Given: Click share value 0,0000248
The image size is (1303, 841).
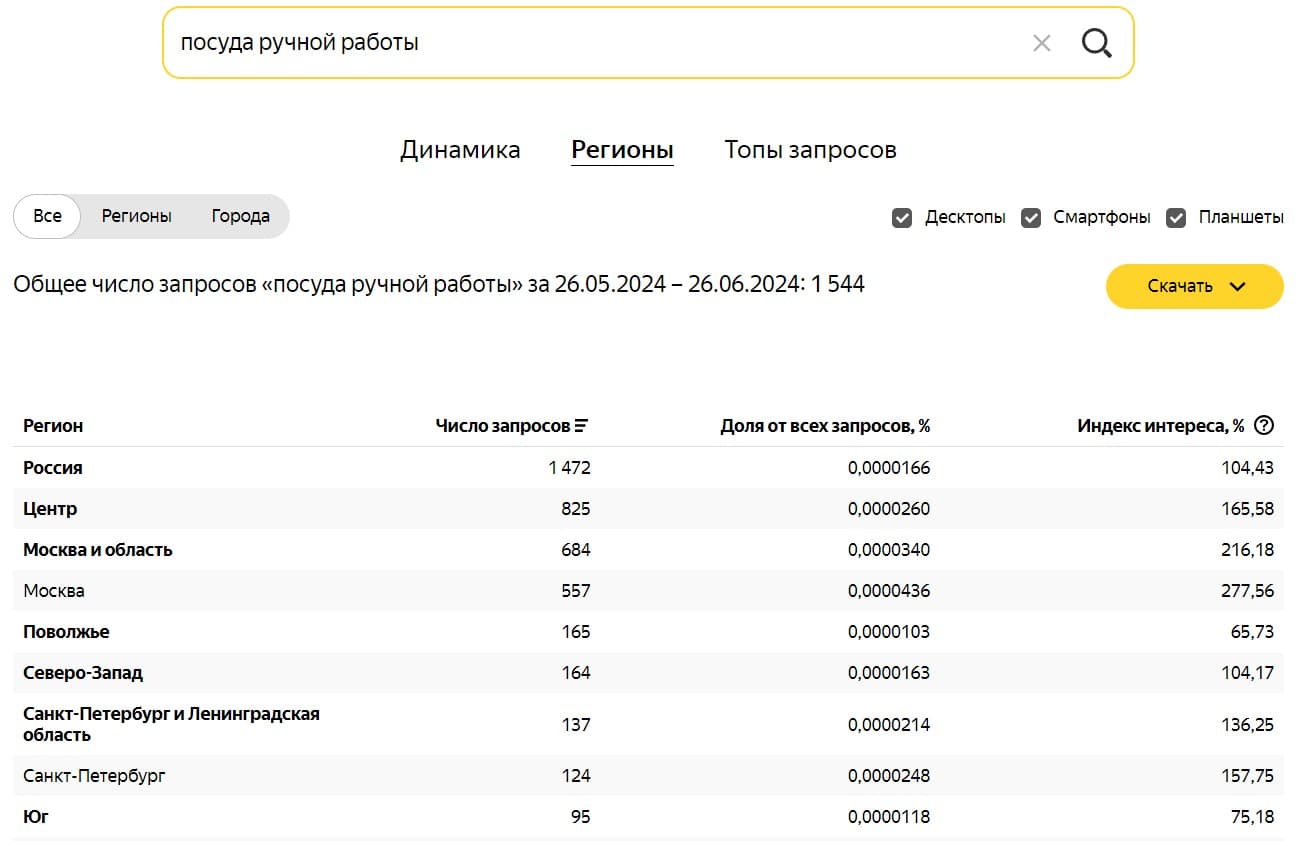Looking at the screenshot, I should point(889,775).
